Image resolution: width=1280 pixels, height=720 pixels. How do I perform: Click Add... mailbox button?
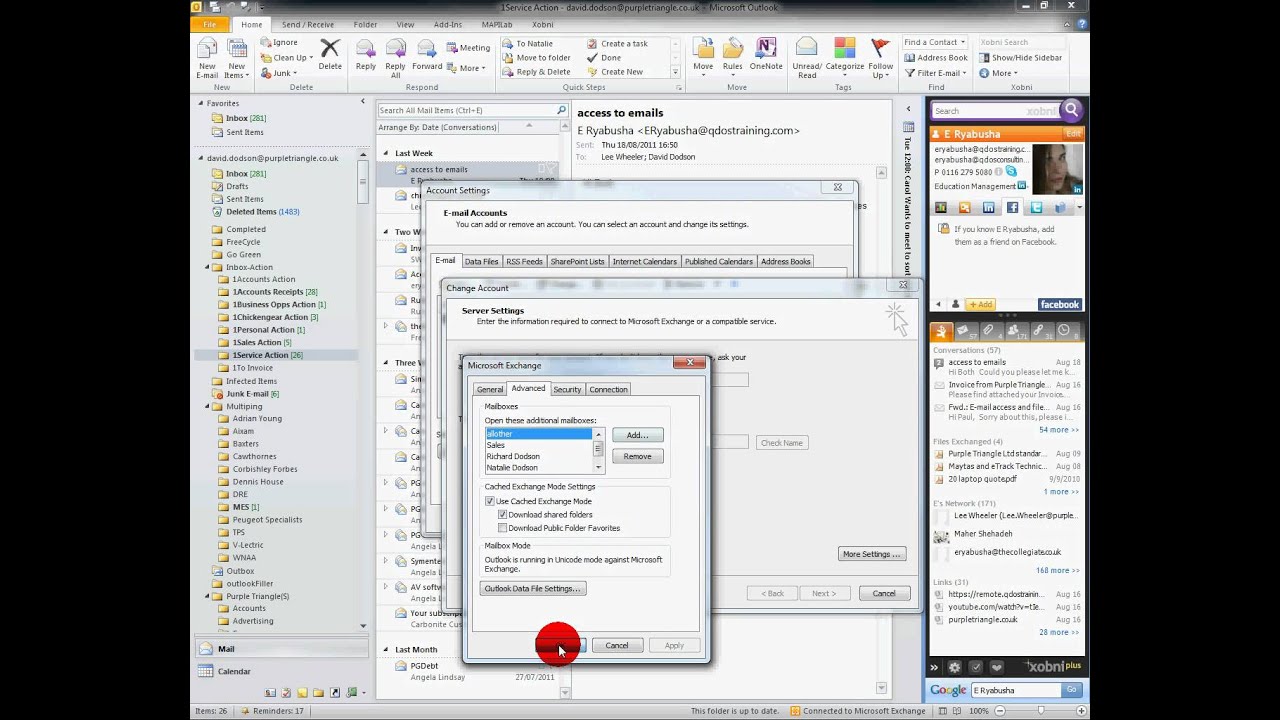click(x=637, y=435)
